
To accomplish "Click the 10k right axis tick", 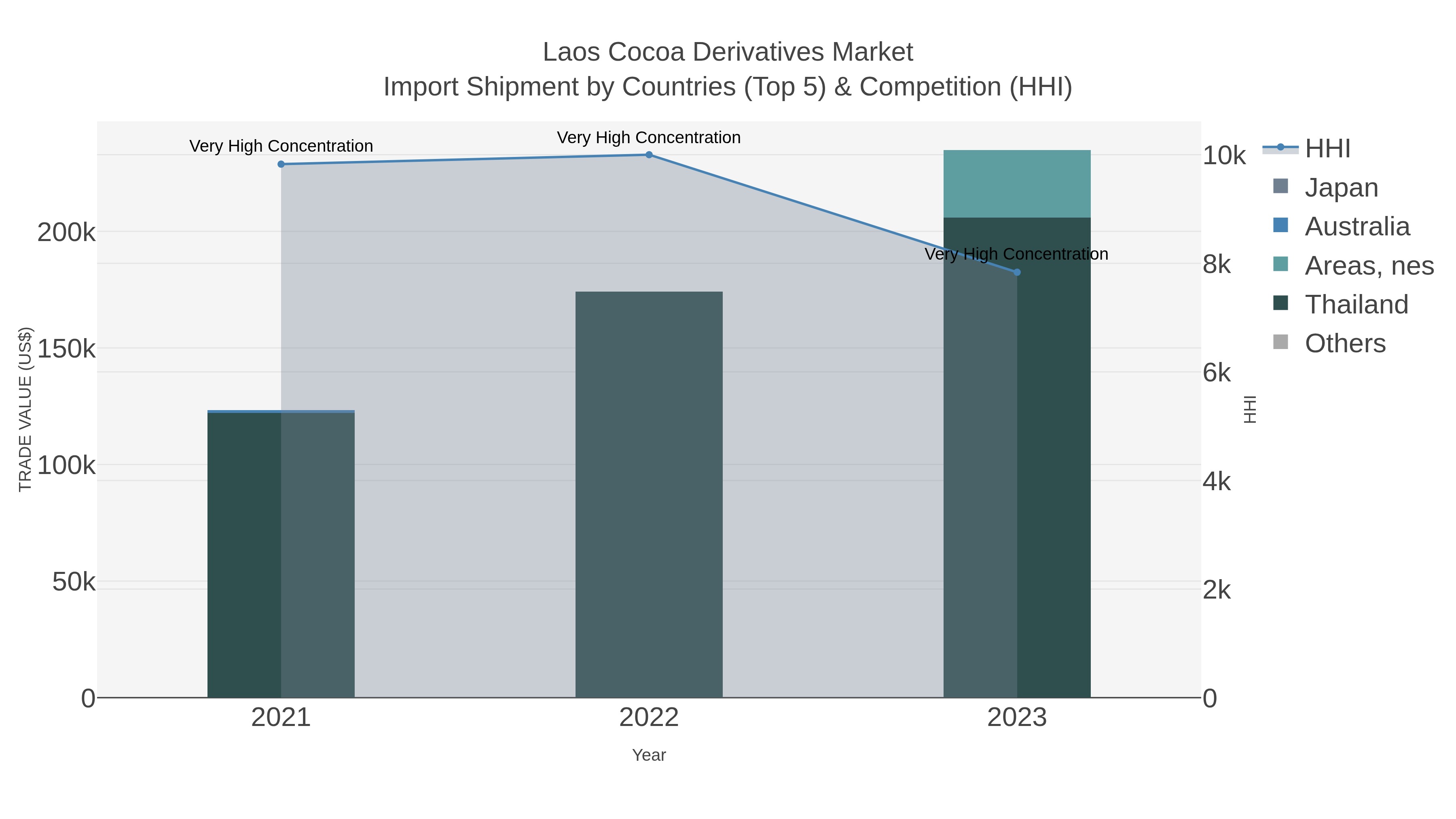I will tap(1224, 155).
